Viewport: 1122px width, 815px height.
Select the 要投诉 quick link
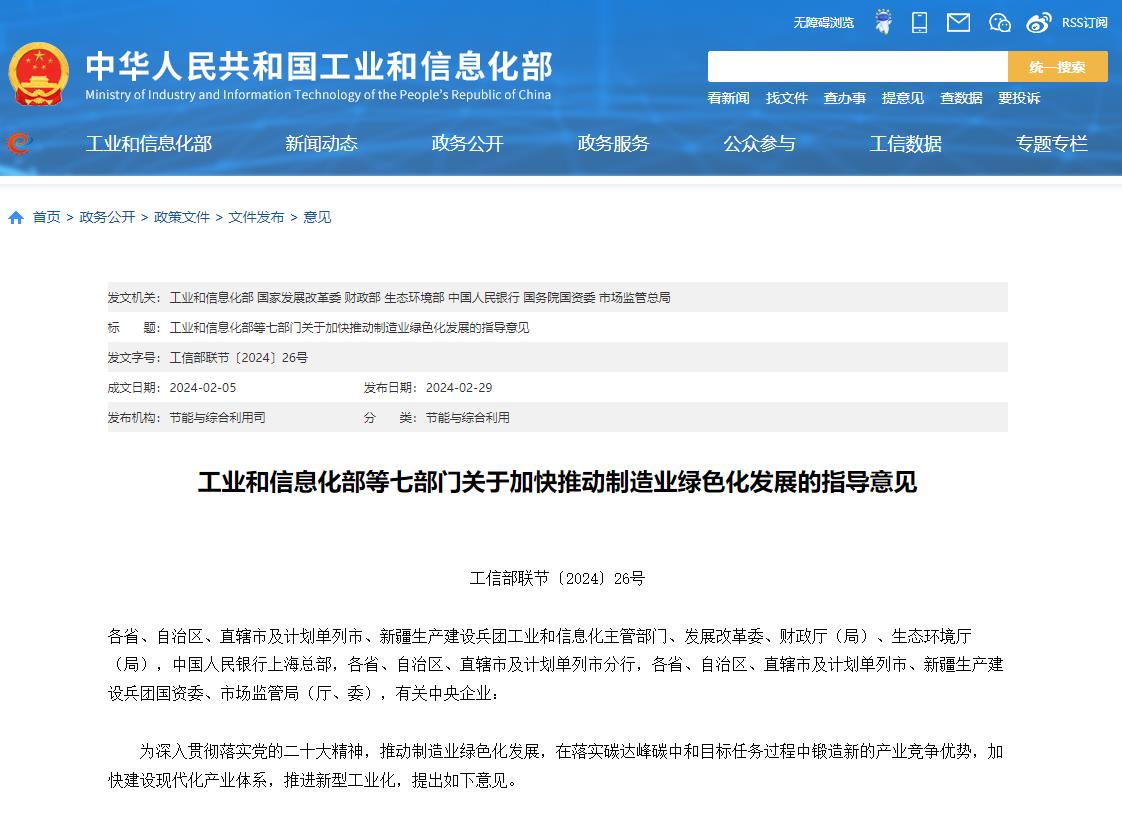coord(1019,98)
